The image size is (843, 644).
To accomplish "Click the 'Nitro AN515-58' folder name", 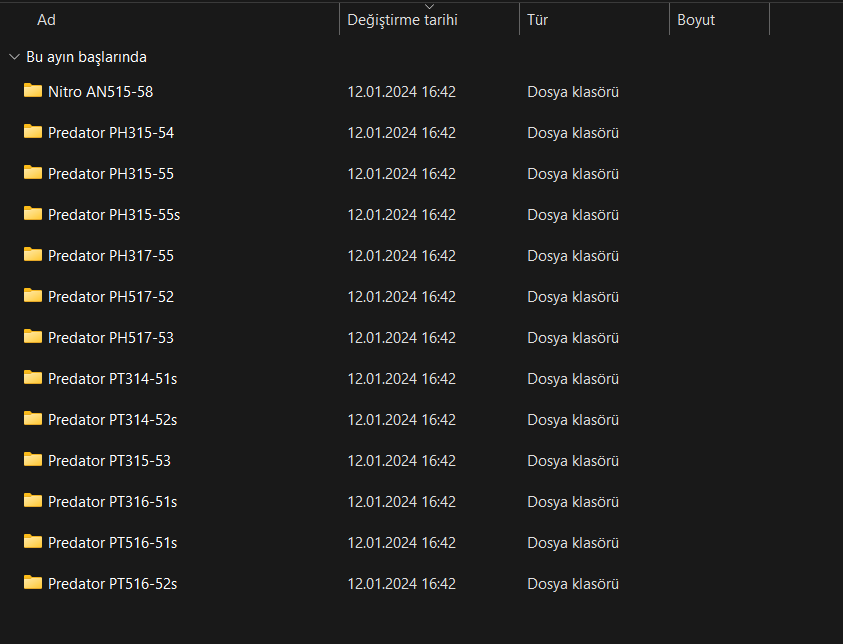I will pyautogui.click(x=101, y=92).
